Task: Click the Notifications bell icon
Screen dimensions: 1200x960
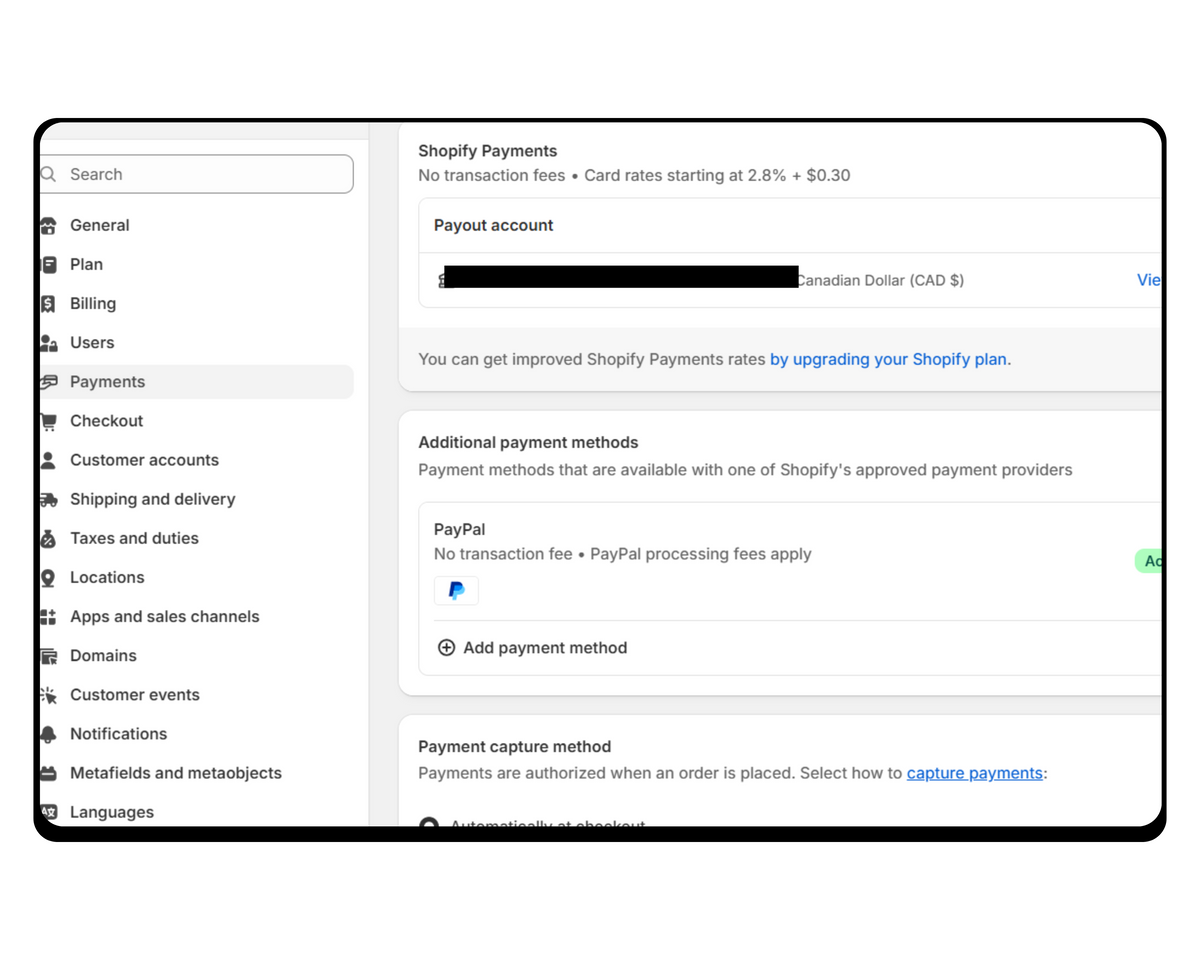Action: 48,734
